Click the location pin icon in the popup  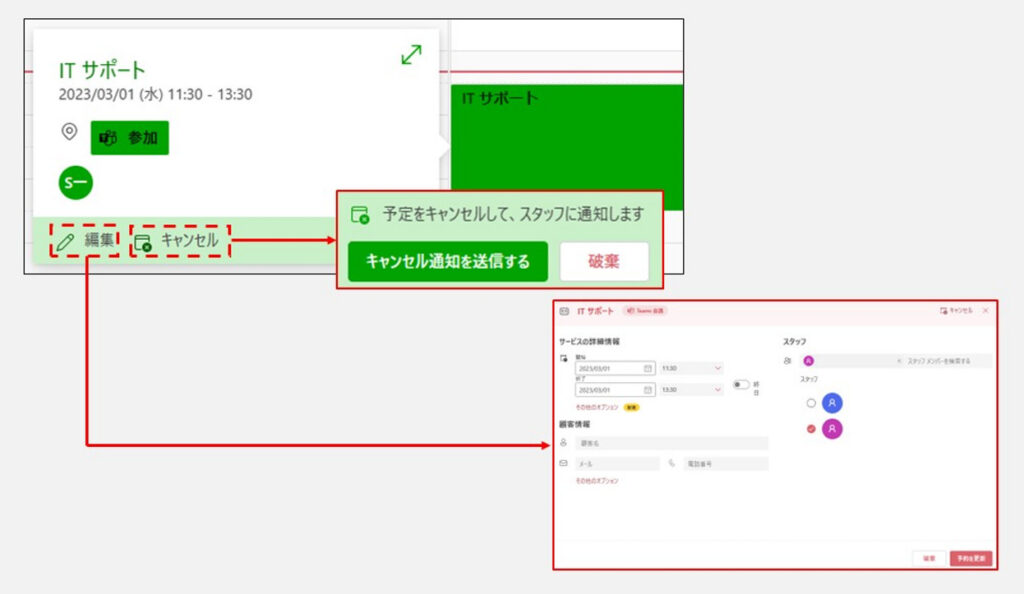(x=69, y=132)
